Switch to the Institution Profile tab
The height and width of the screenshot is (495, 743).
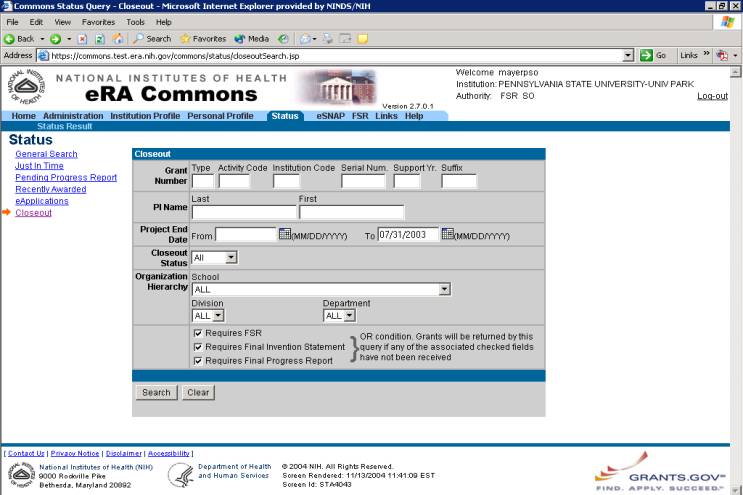tap(145, 116)
